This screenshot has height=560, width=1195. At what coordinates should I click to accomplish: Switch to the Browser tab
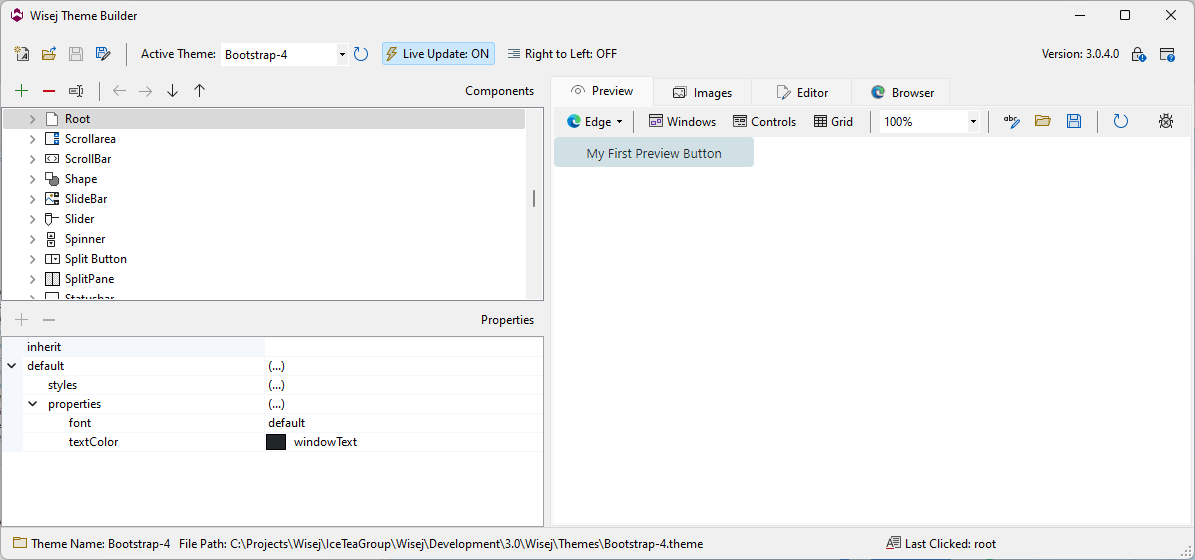(902, 93)
